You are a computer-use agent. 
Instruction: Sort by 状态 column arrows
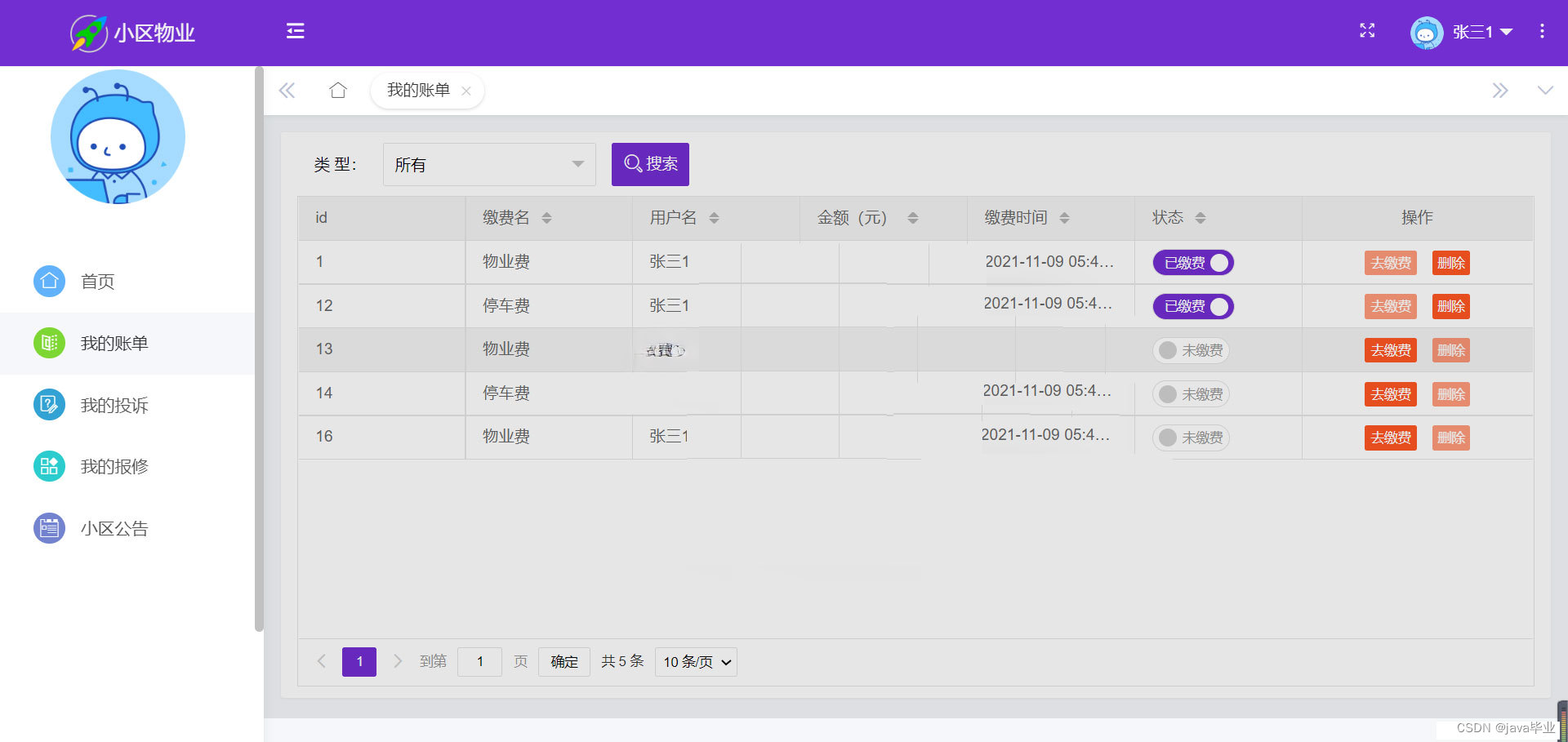(1200, 218)
